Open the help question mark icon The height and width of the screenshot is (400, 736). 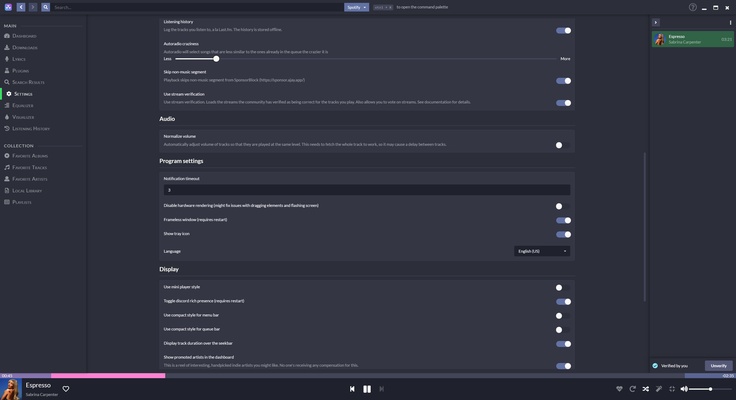[x=692, y=7]
